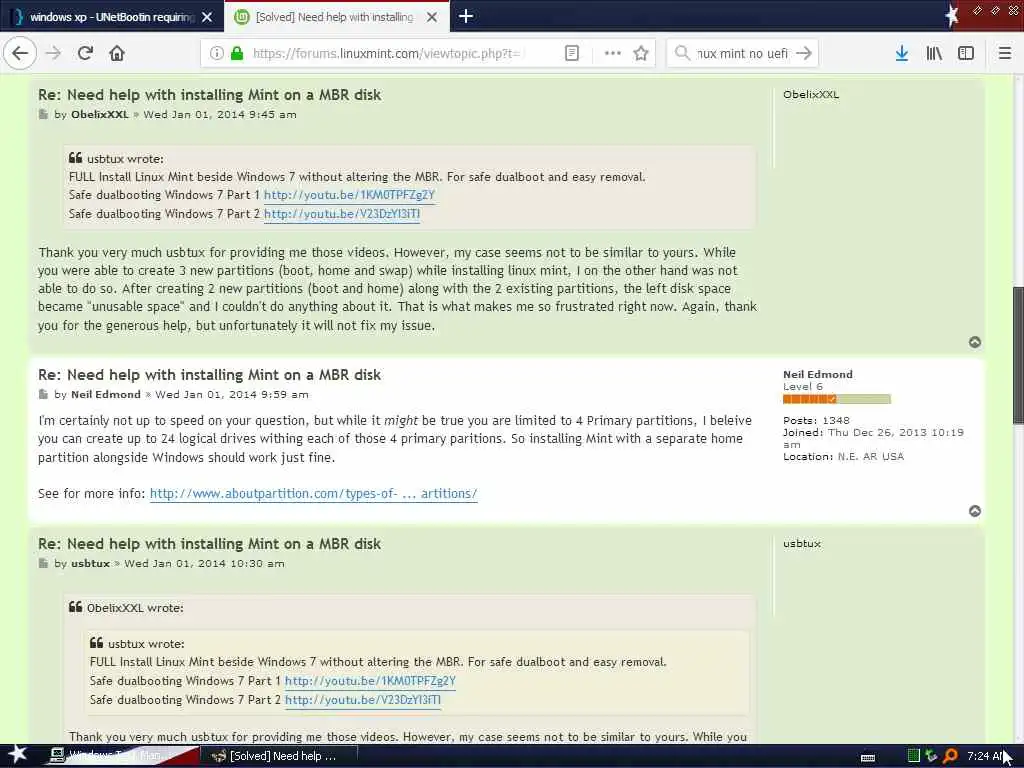
Task: Click the search magnifier icon
Action: [682, 53]
